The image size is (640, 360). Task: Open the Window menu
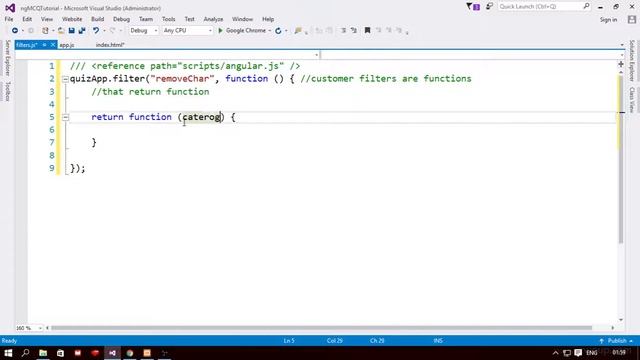[x=242, y=19]
